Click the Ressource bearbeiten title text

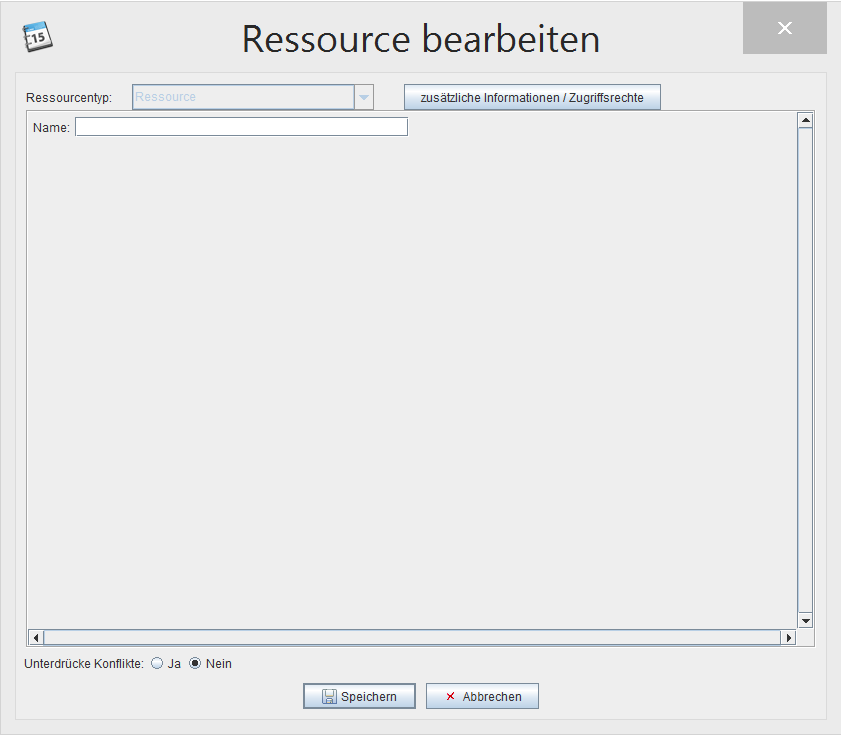click(421, 39)
